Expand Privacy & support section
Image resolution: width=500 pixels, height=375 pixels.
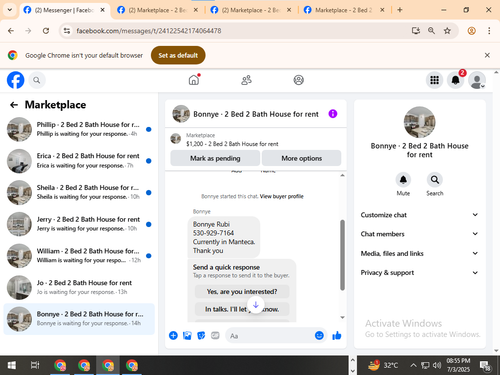point(419,273)
